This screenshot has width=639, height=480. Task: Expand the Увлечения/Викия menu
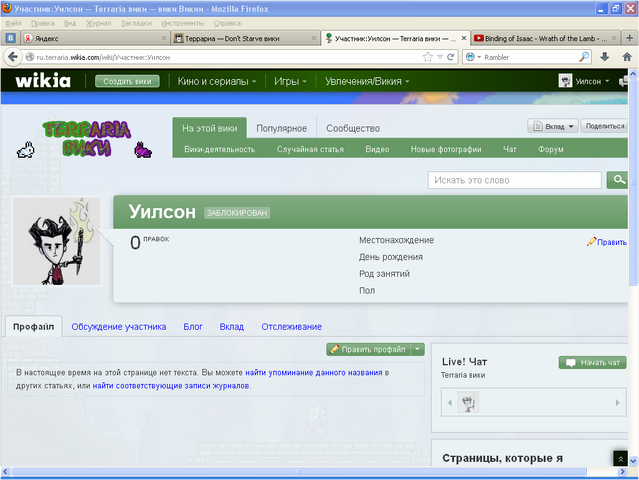(367, 81)
